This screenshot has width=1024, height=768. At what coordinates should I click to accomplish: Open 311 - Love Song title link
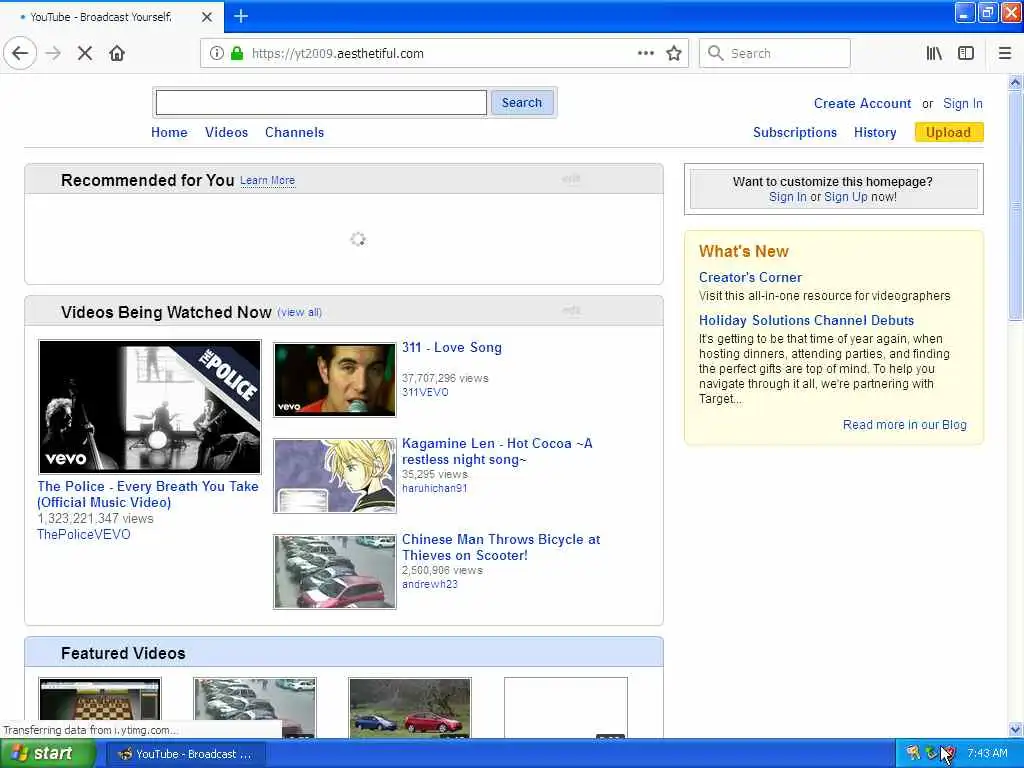tap(452, 347)
